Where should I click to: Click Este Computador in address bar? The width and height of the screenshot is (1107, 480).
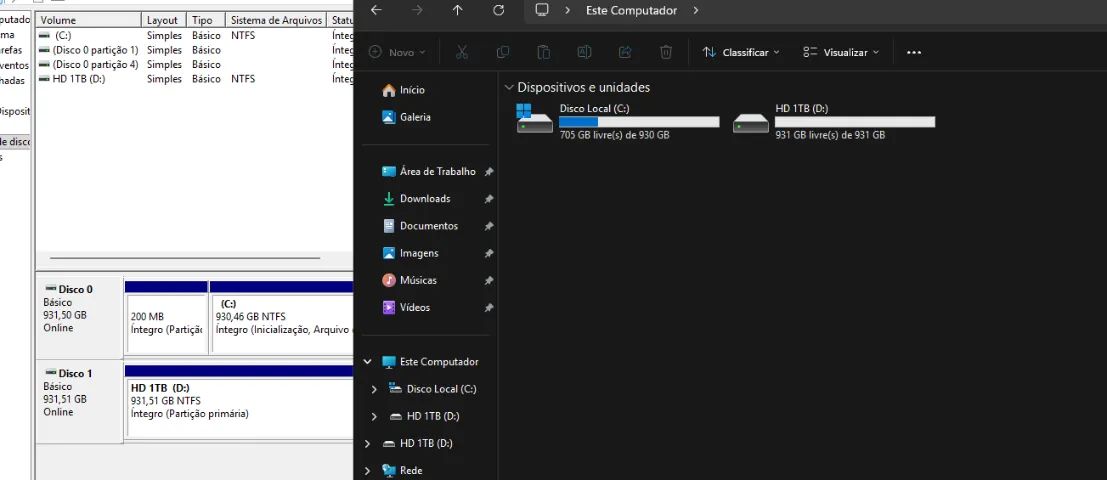point(631,11)
